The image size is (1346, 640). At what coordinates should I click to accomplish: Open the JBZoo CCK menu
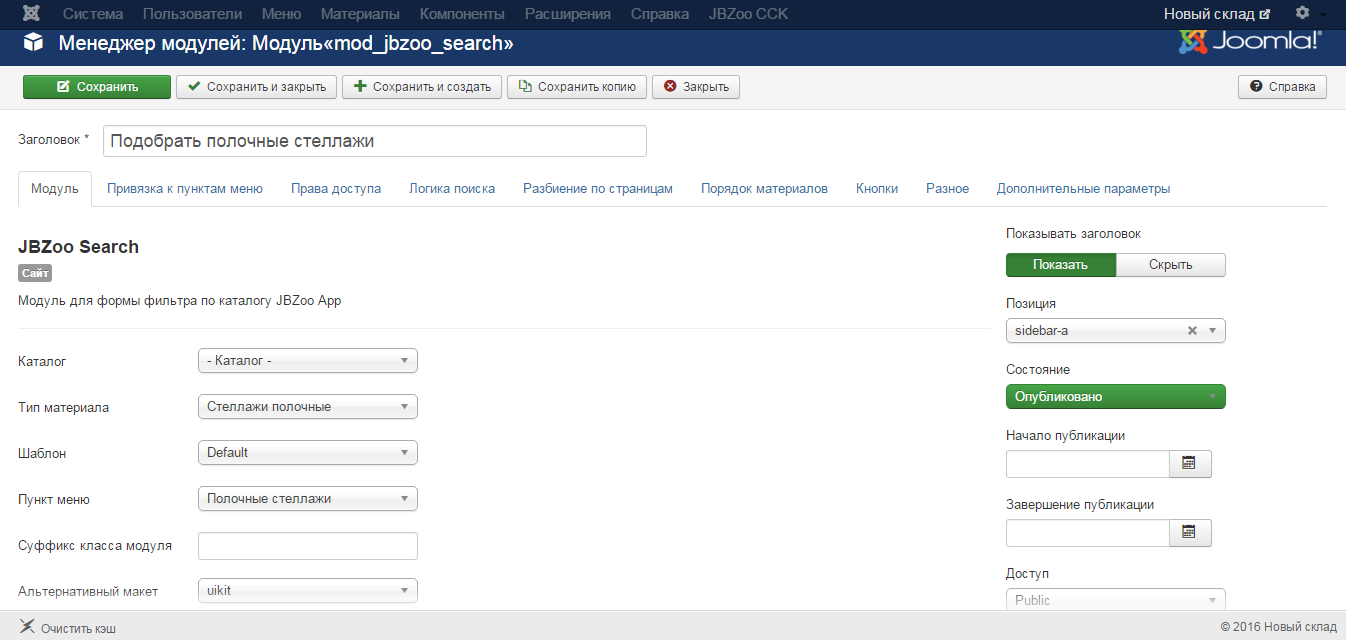(746, 14)
